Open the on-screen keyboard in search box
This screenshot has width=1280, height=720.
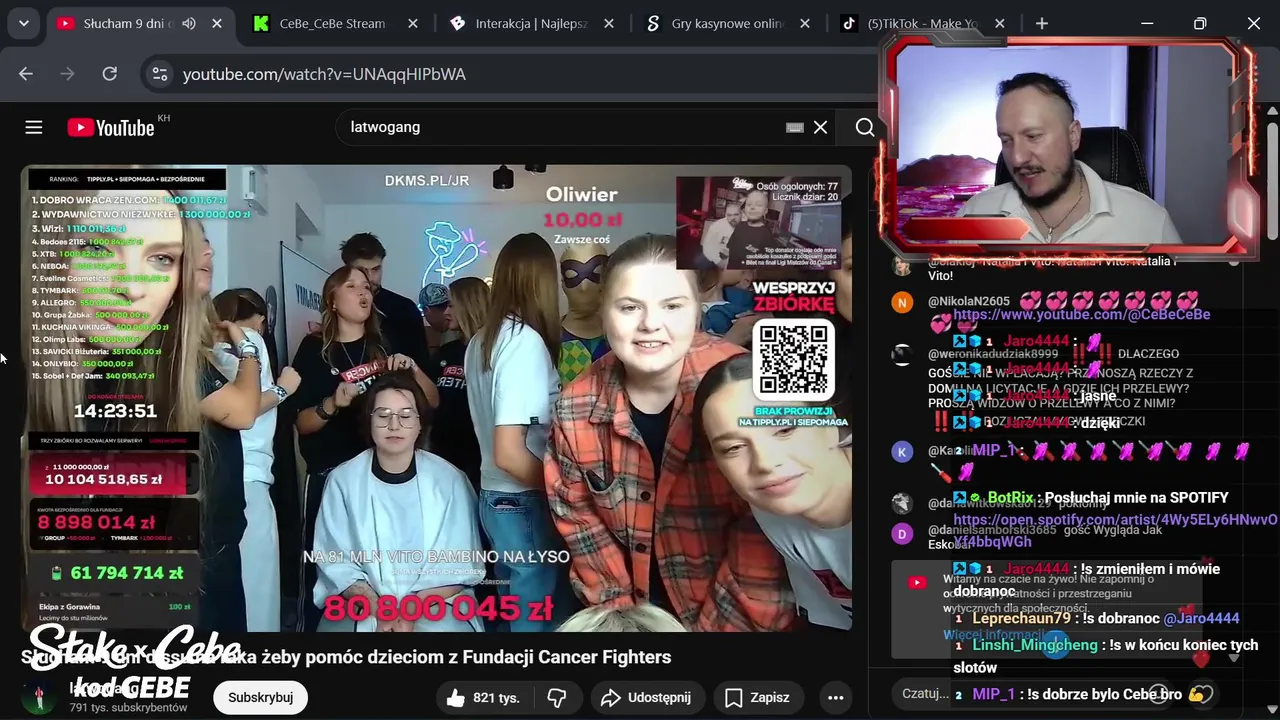pyautogui.click(x=795, y=127)
